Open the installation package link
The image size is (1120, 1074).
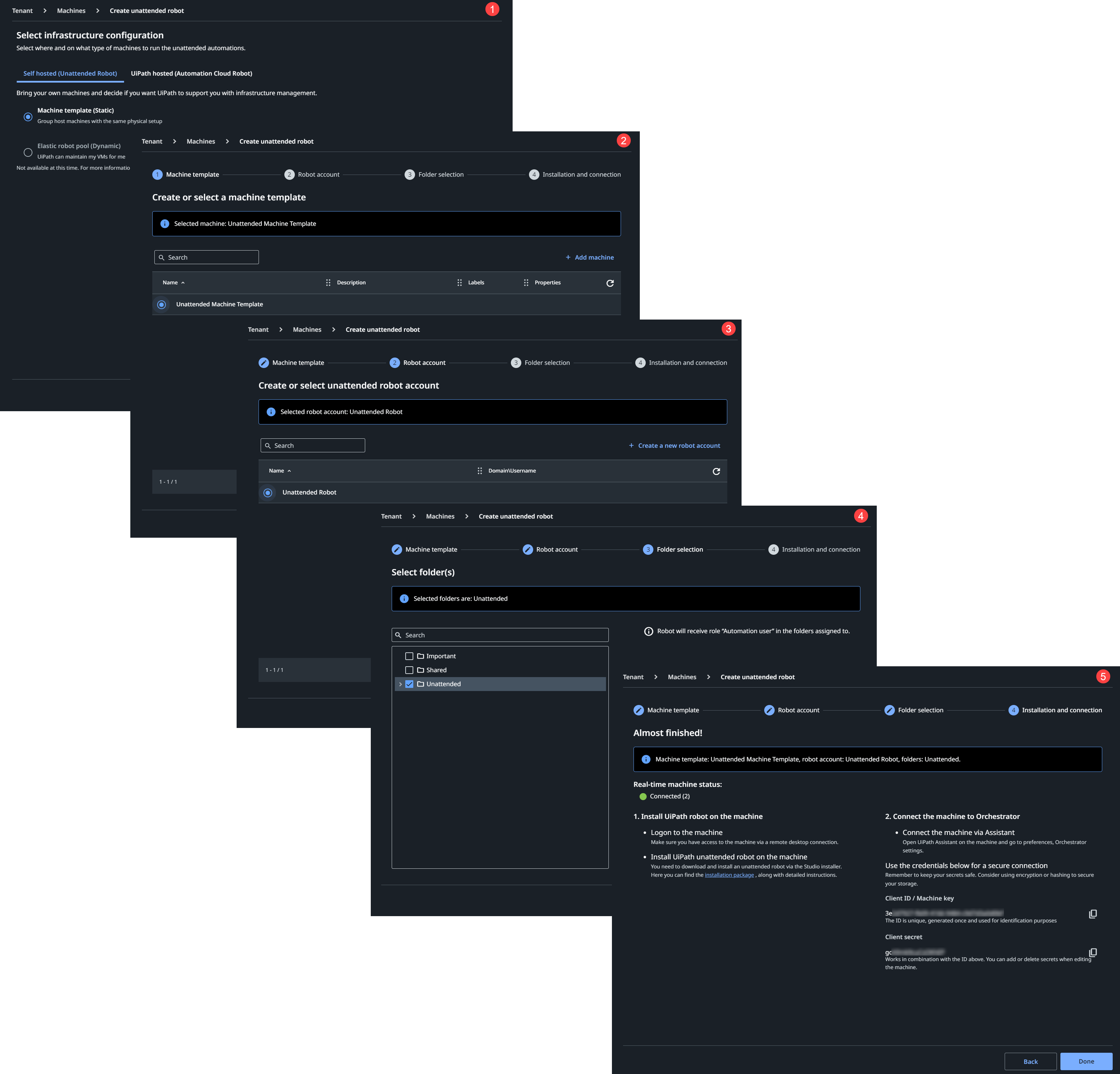click(729, 875)
